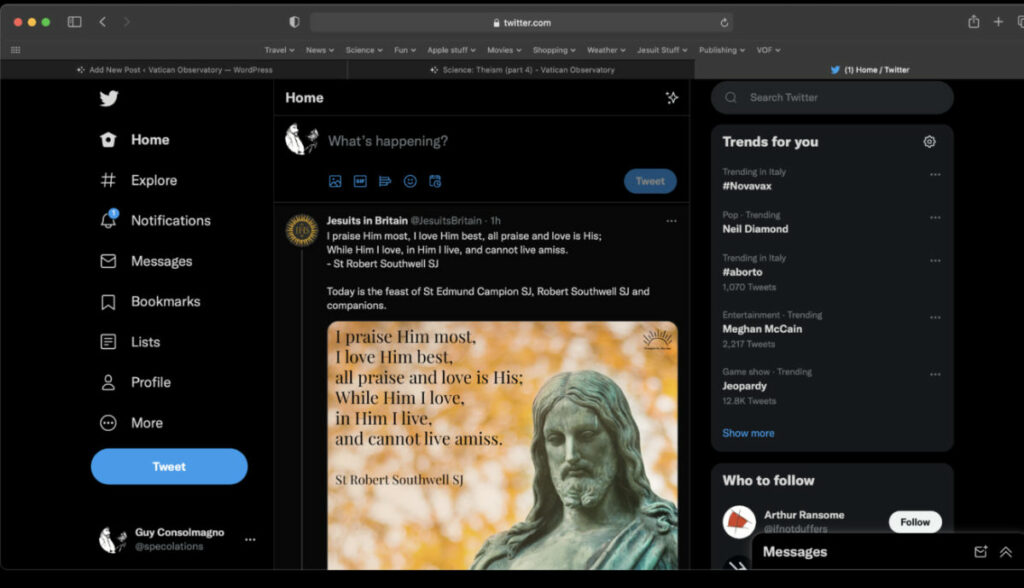1024x588 pixels.
Task: Open more options for the #Novavax trend
Action: [935, 174]
